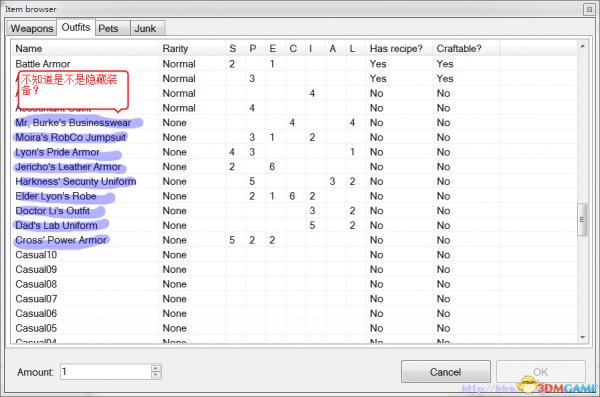Confirm with the OK button
This screenshot has height=397, width=600.
(540, 372)
